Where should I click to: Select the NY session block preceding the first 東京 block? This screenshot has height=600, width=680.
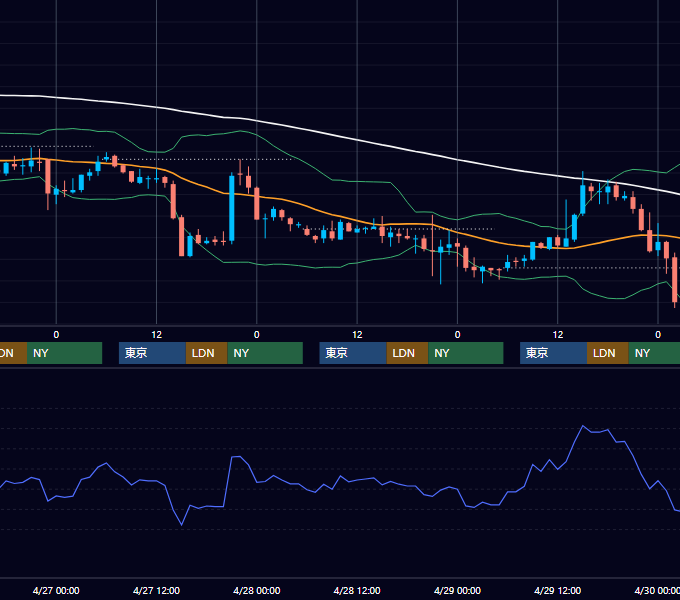pos(64,353)
